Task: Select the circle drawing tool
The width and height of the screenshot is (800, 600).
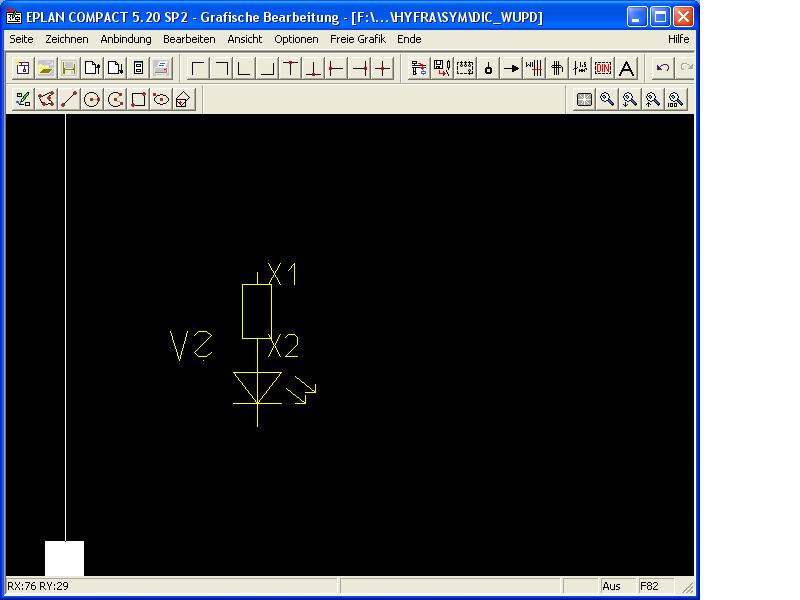Action: pos(92,99)
